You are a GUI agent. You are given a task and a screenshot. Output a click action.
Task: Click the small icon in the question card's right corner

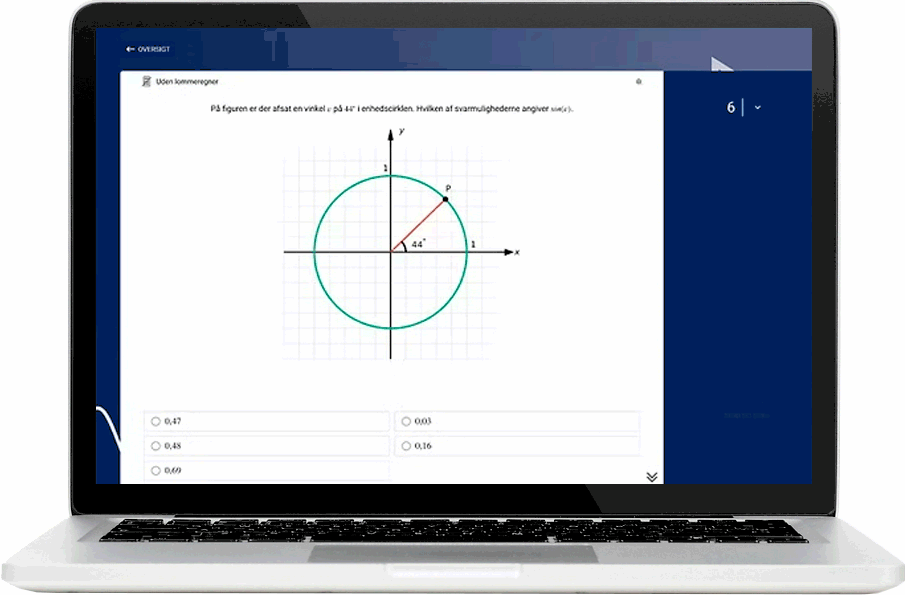coord(639,81)
